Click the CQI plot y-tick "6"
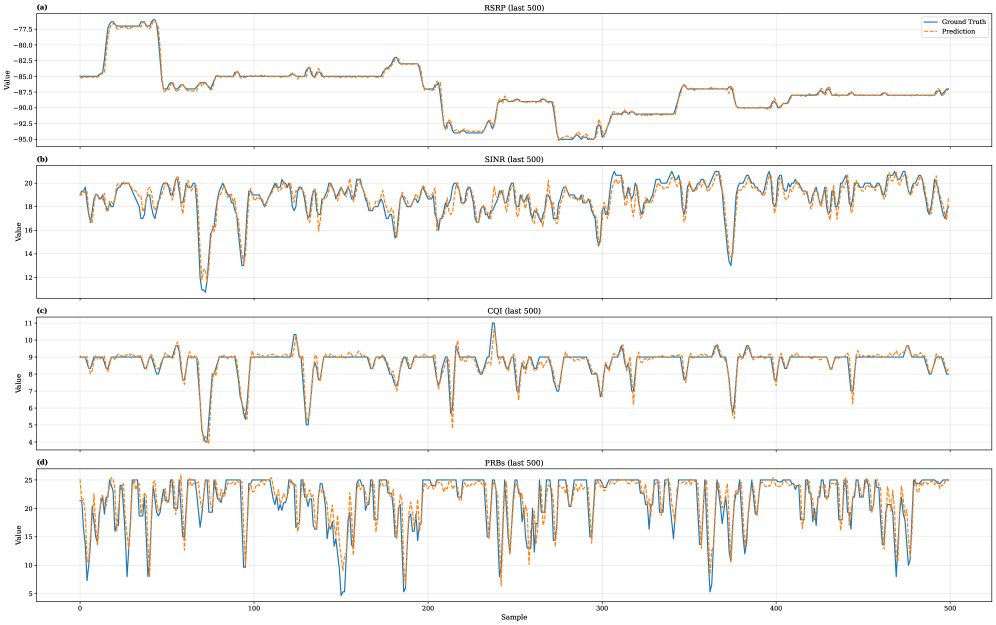The height and width of the screenshot is (625, 996). point(30,408)
